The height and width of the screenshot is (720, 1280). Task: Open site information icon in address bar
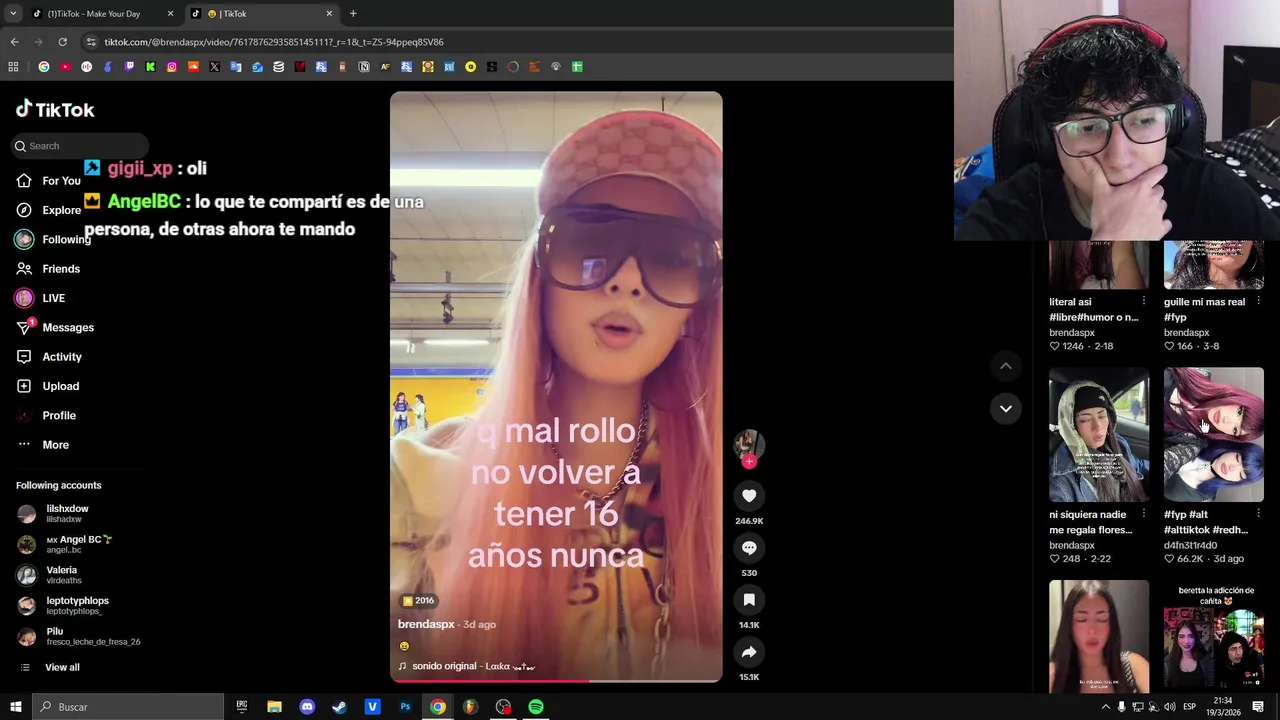click(91, 42)
